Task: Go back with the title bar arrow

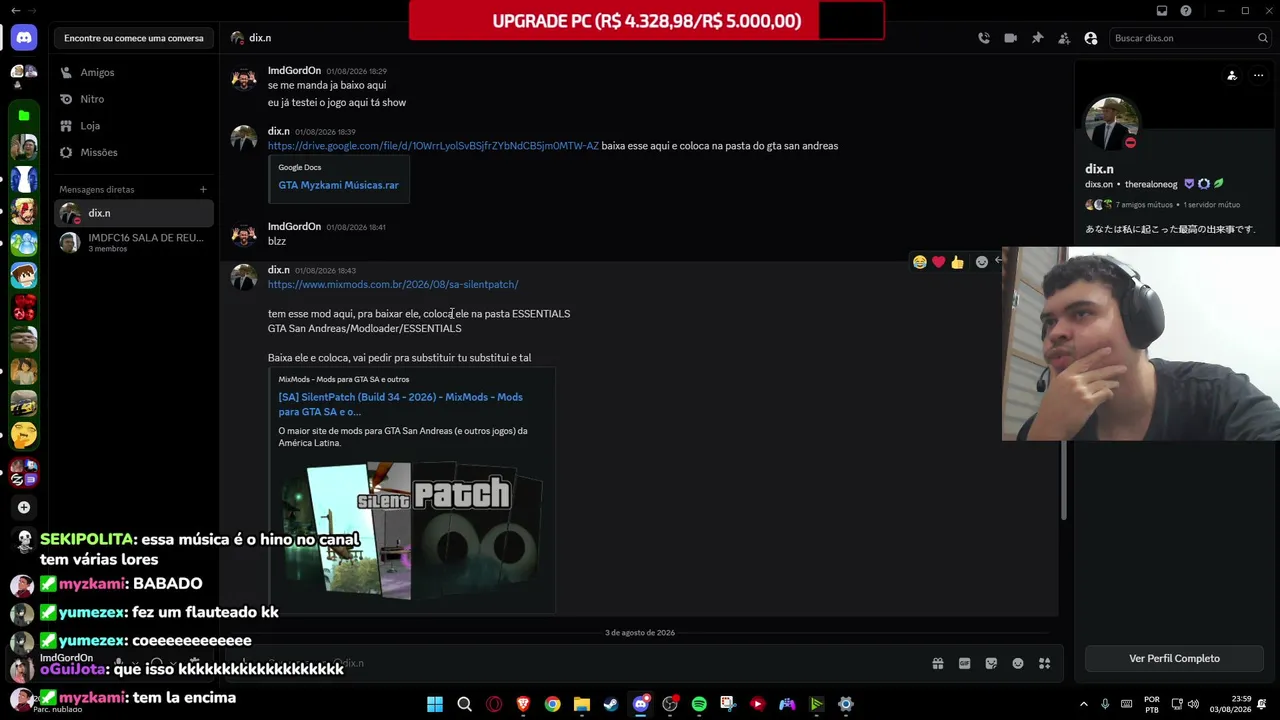Action: (x=15, y=11)
